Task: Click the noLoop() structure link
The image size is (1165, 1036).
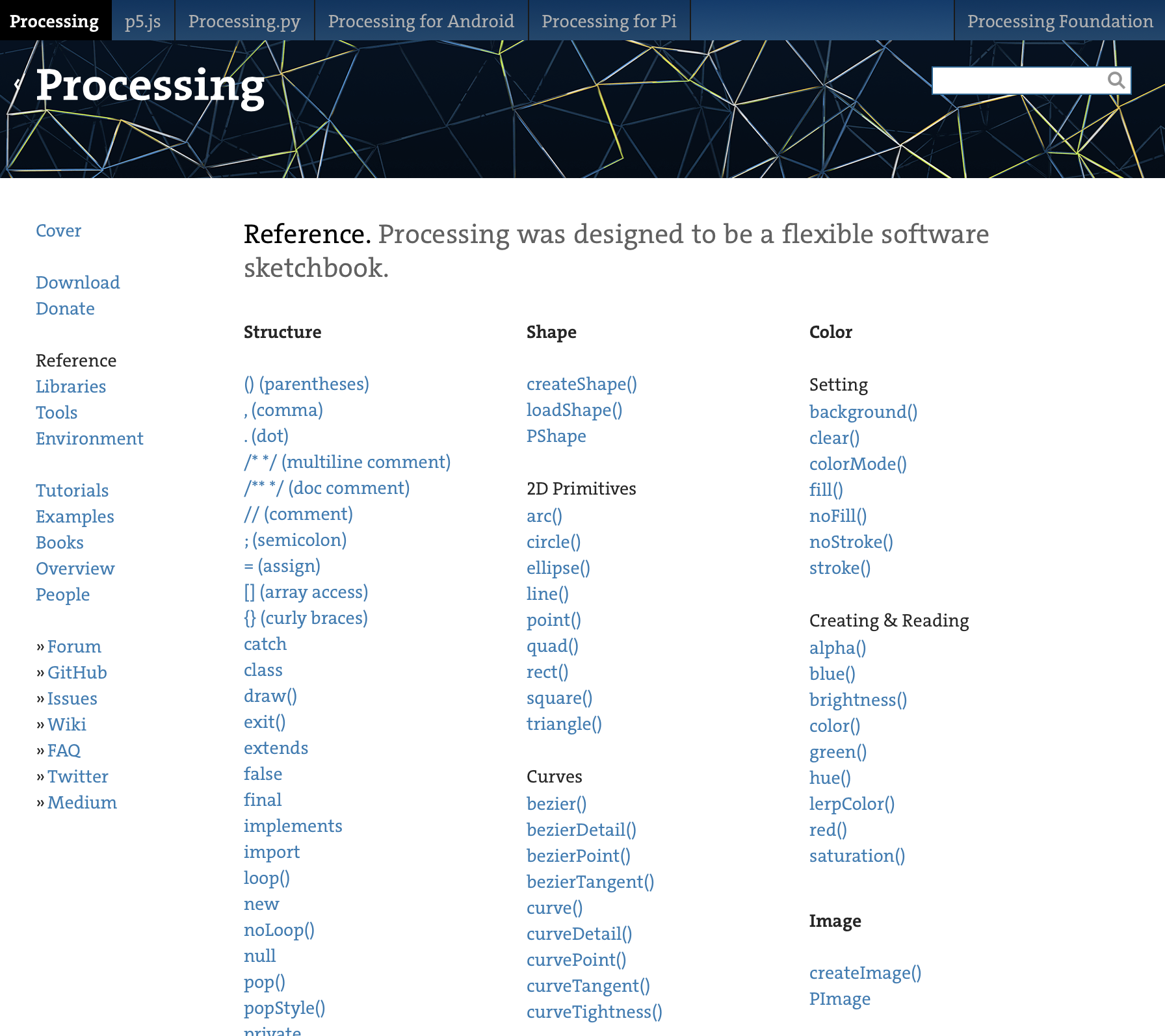Action: (279, 930)
